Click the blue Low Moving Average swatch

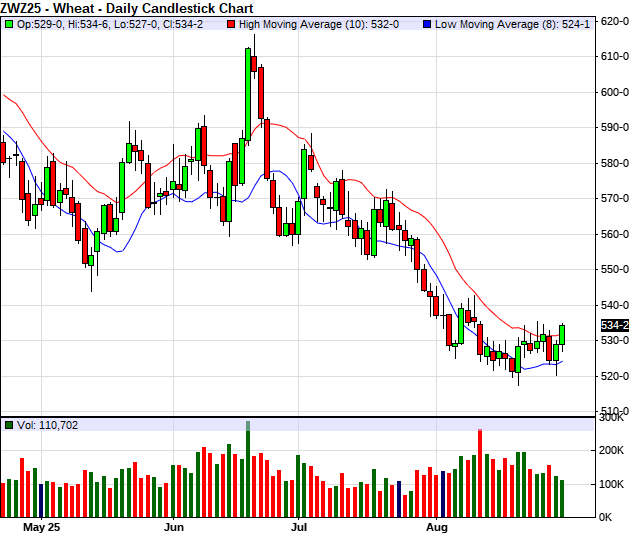click(x=428, y=23)
